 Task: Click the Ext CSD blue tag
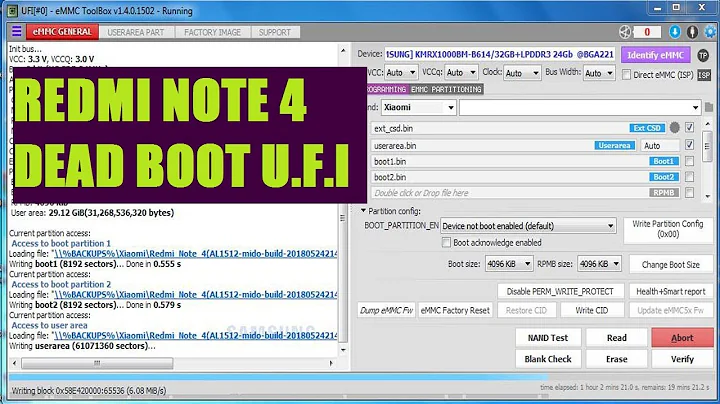point(647,128)
